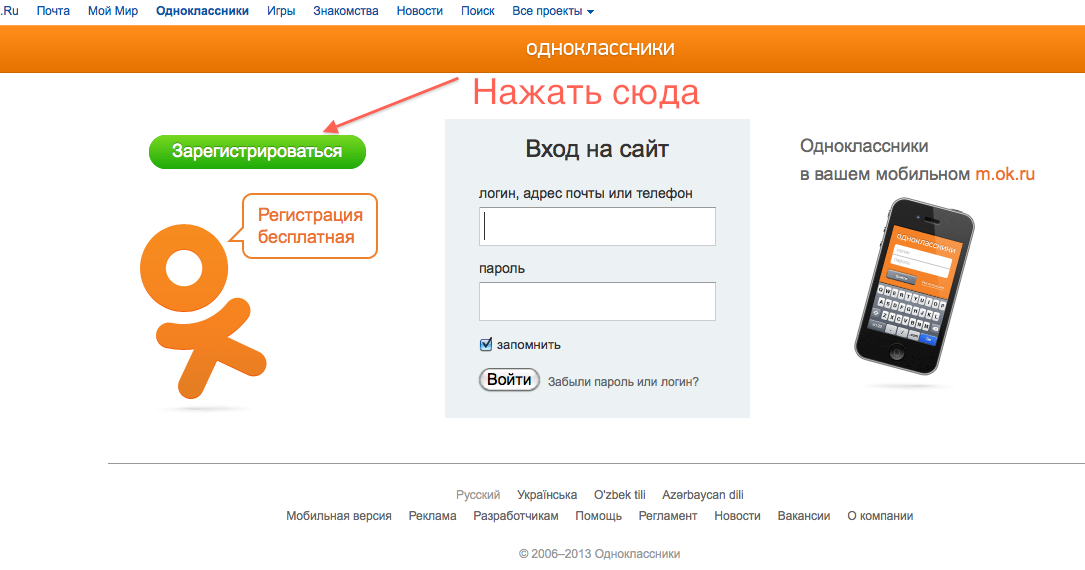This screenshot has width=1085, height=570.
Task: Focus the login, email or phone field
Action: pyautogui.click(x=597, y=226)
